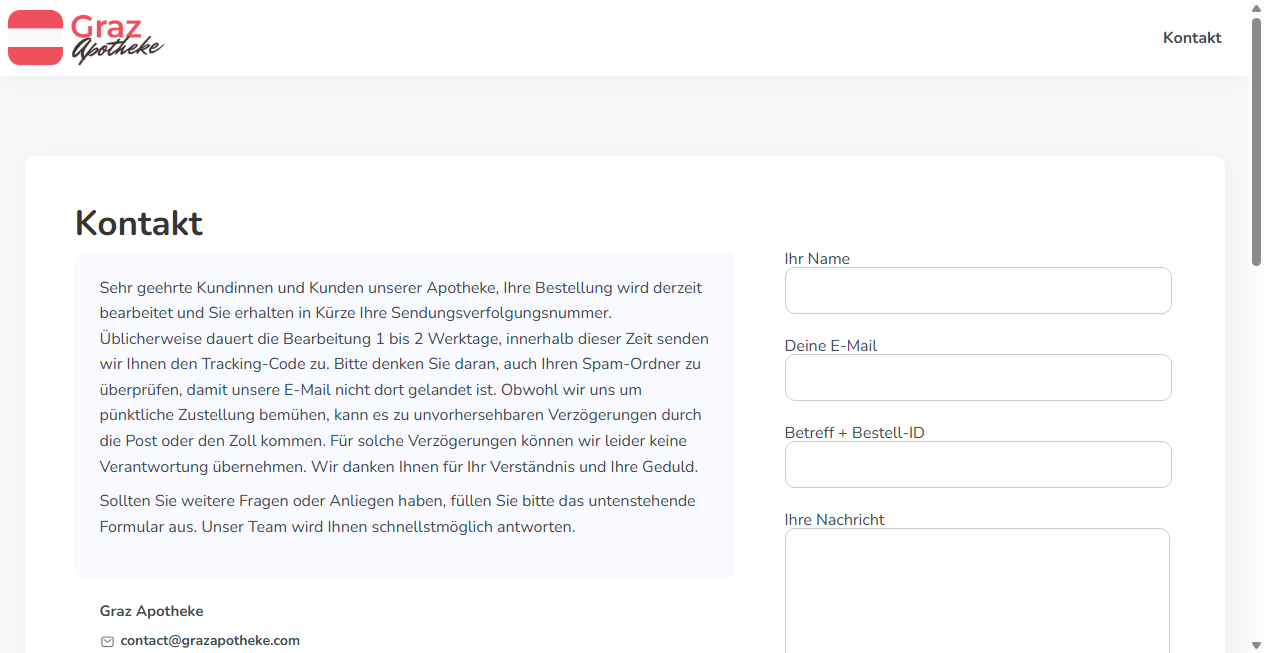Click the contact@grazapotheke.com email link
Screen dimensions: 1264x653
[x=210, y=641]
